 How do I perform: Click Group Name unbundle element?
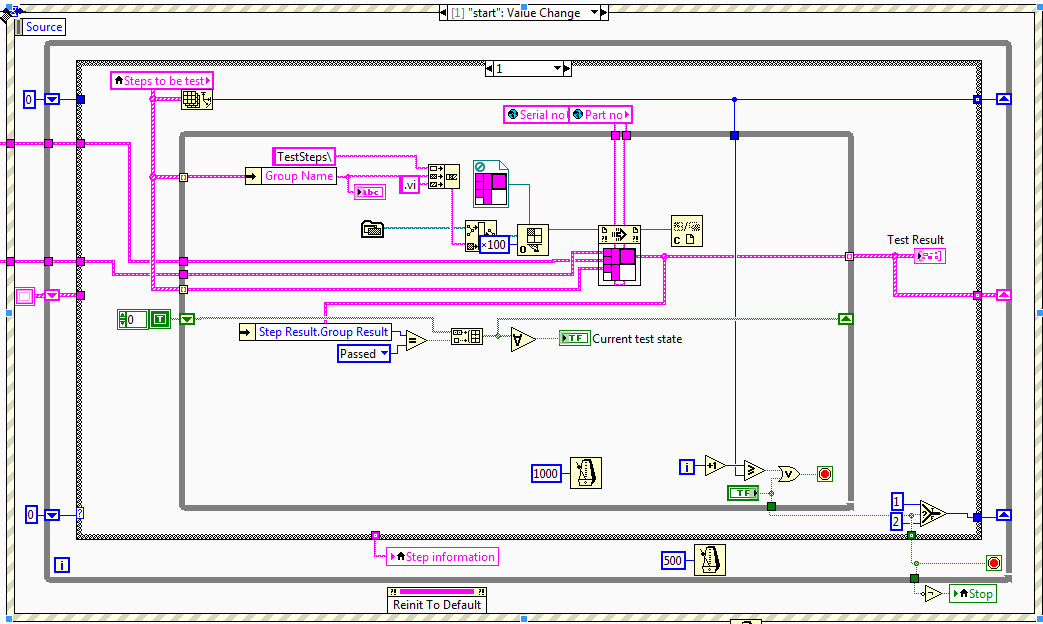[x=299, y=176]
